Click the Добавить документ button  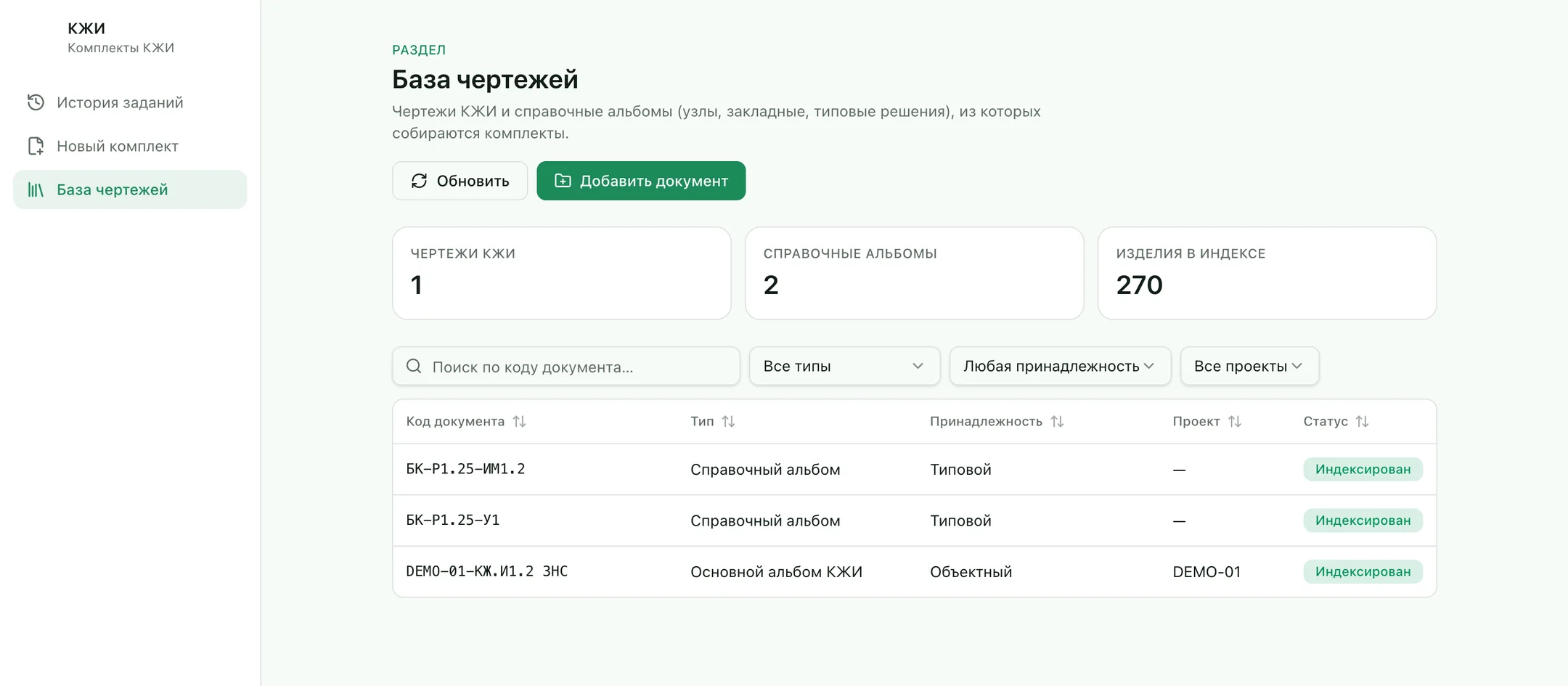coord(641,181)
